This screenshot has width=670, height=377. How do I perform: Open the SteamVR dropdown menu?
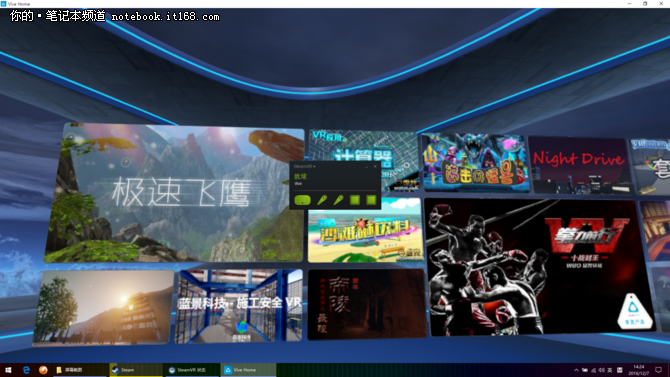click(x=305, y=166)
